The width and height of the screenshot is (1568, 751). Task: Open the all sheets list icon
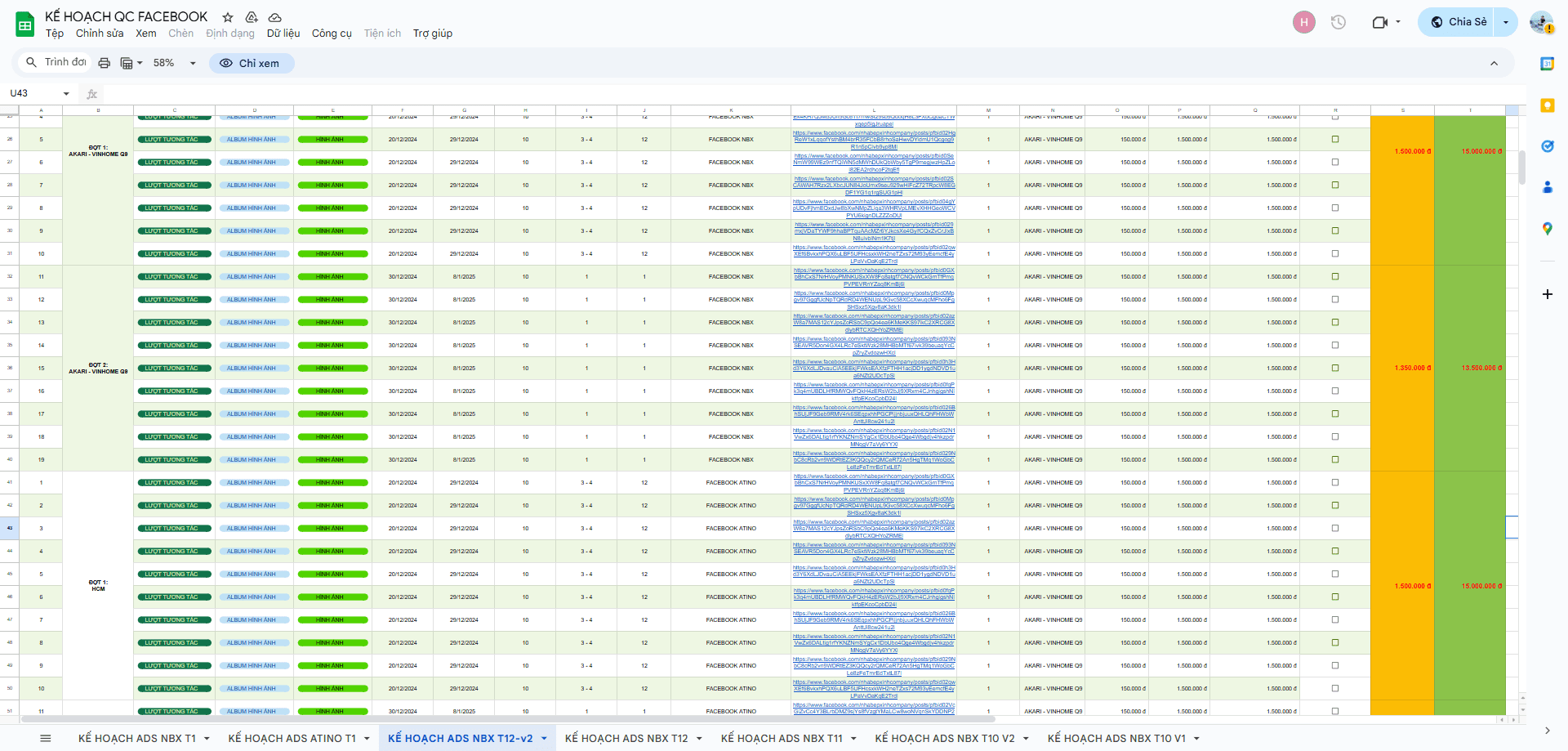point(46,738)
